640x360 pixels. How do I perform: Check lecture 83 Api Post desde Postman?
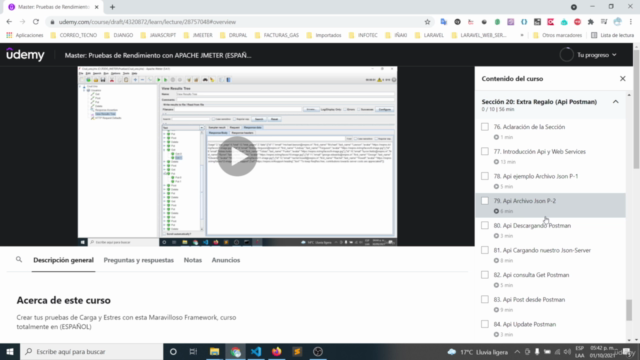pyautogui.click(x=484, y=299)
